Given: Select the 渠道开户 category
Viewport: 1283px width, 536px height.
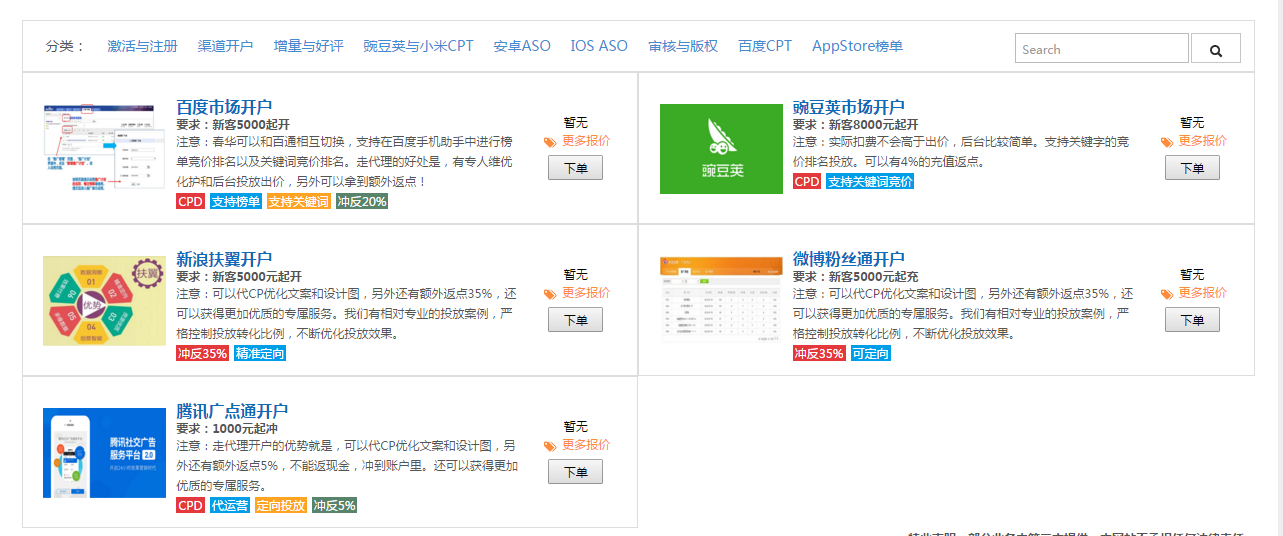Looking at the screenshot, I should (x=225, y=46).
